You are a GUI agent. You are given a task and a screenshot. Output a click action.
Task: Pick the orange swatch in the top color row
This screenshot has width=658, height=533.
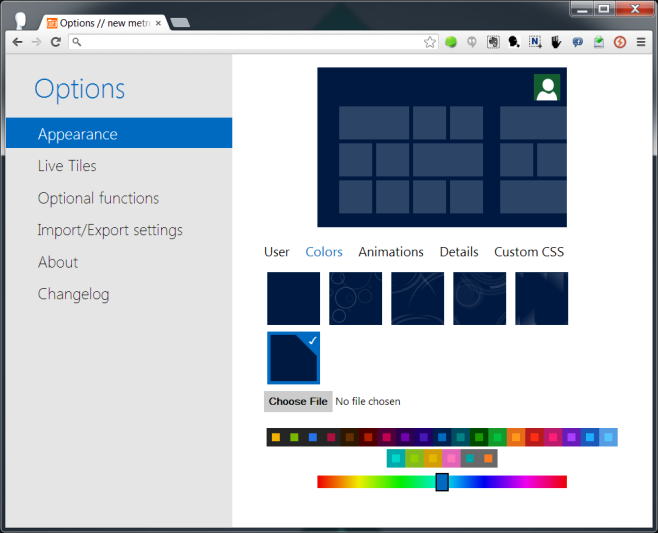click(516, 437)
